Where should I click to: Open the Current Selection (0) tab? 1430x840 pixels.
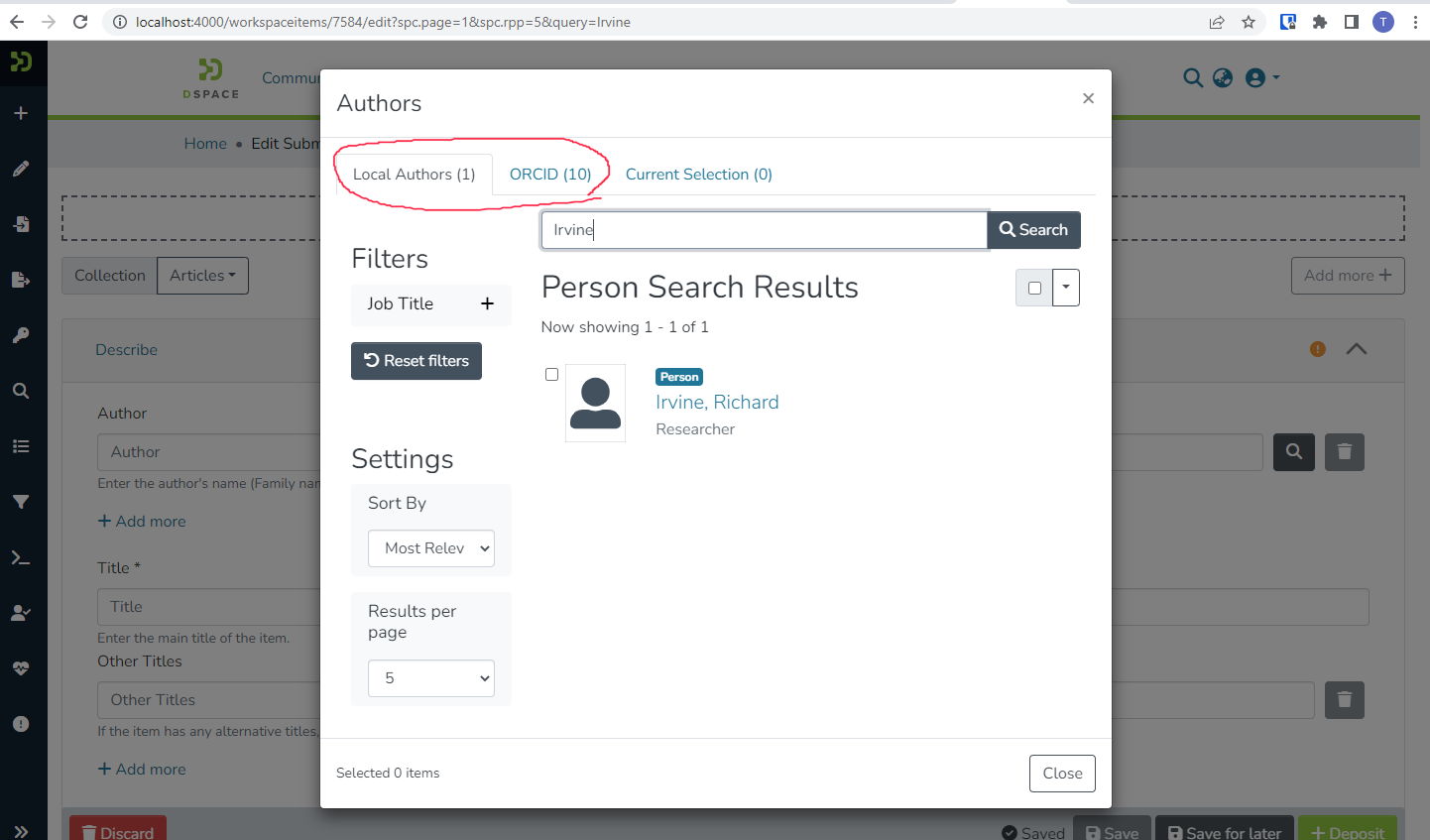698,174
